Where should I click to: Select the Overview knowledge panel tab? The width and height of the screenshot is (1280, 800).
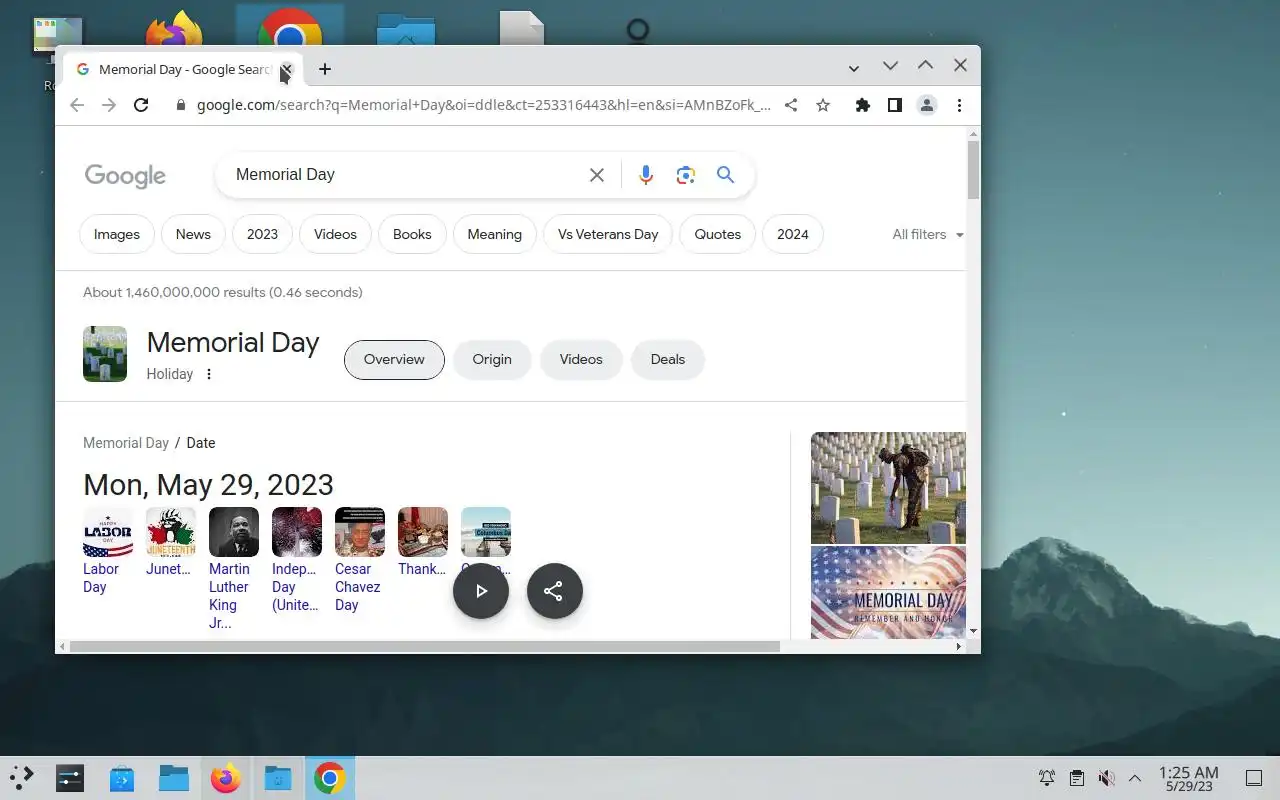coord(394,360)
